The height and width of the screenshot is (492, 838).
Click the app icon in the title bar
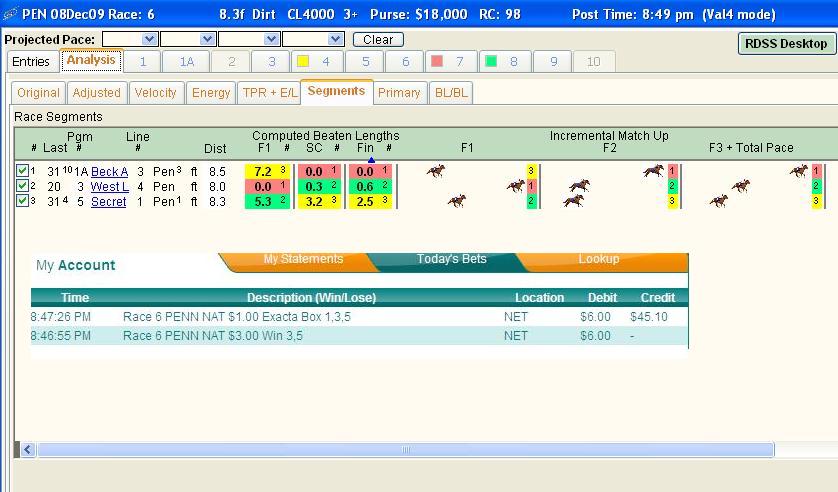(10, 14)
